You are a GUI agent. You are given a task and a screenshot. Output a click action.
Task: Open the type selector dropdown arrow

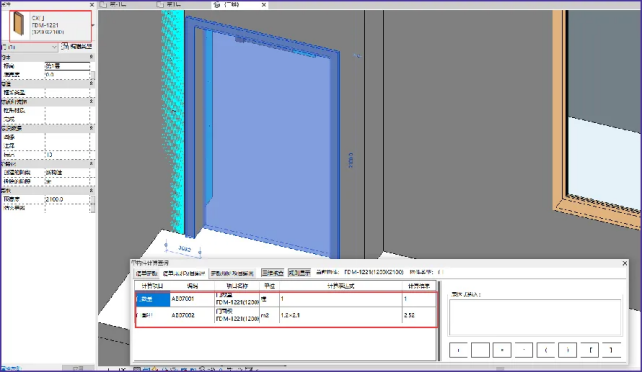(x=93, y=25)
